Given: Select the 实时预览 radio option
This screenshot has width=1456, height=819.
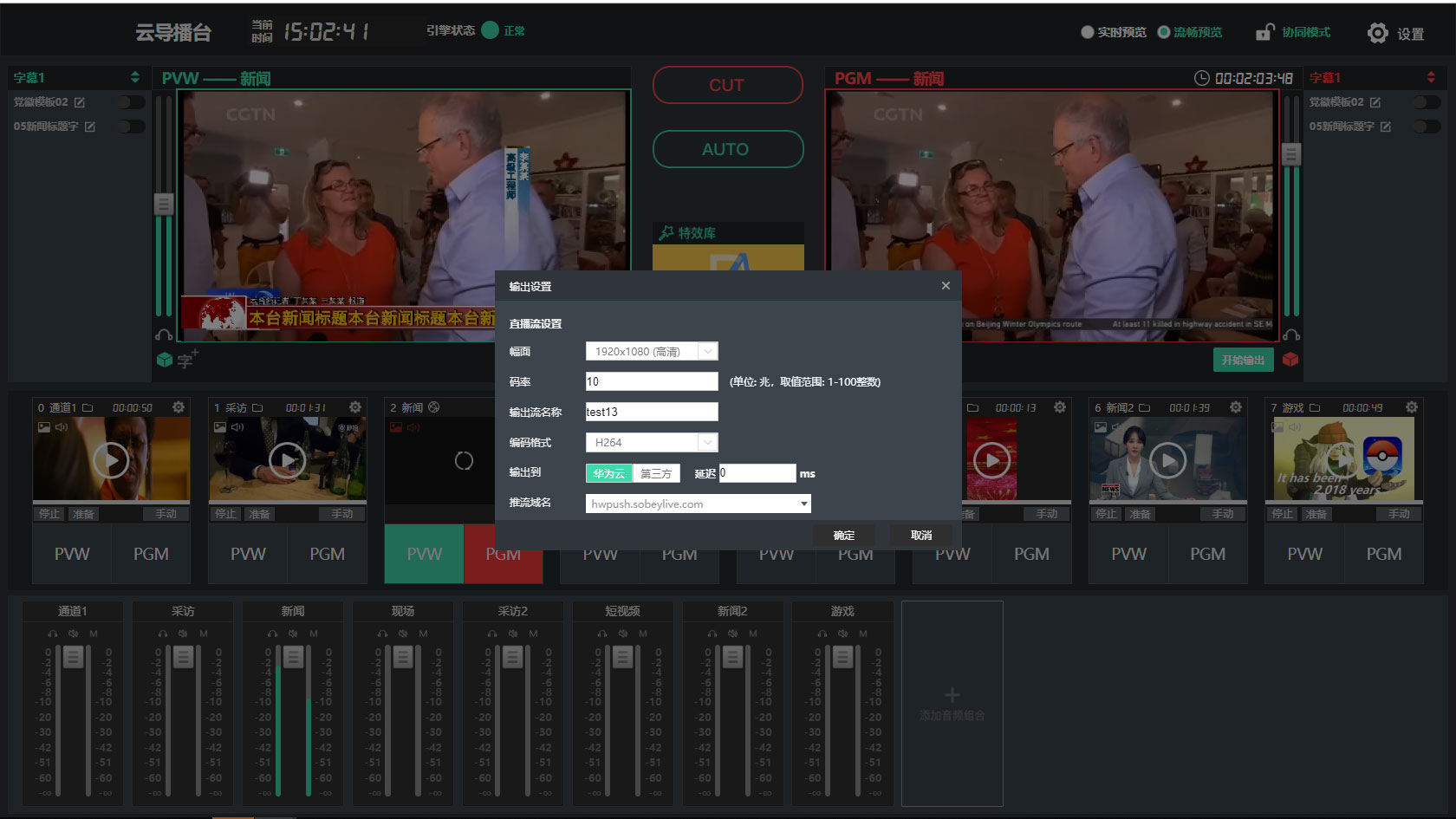Looking at the screenshot, I should pyautogui.click(x=1087, y=32).
